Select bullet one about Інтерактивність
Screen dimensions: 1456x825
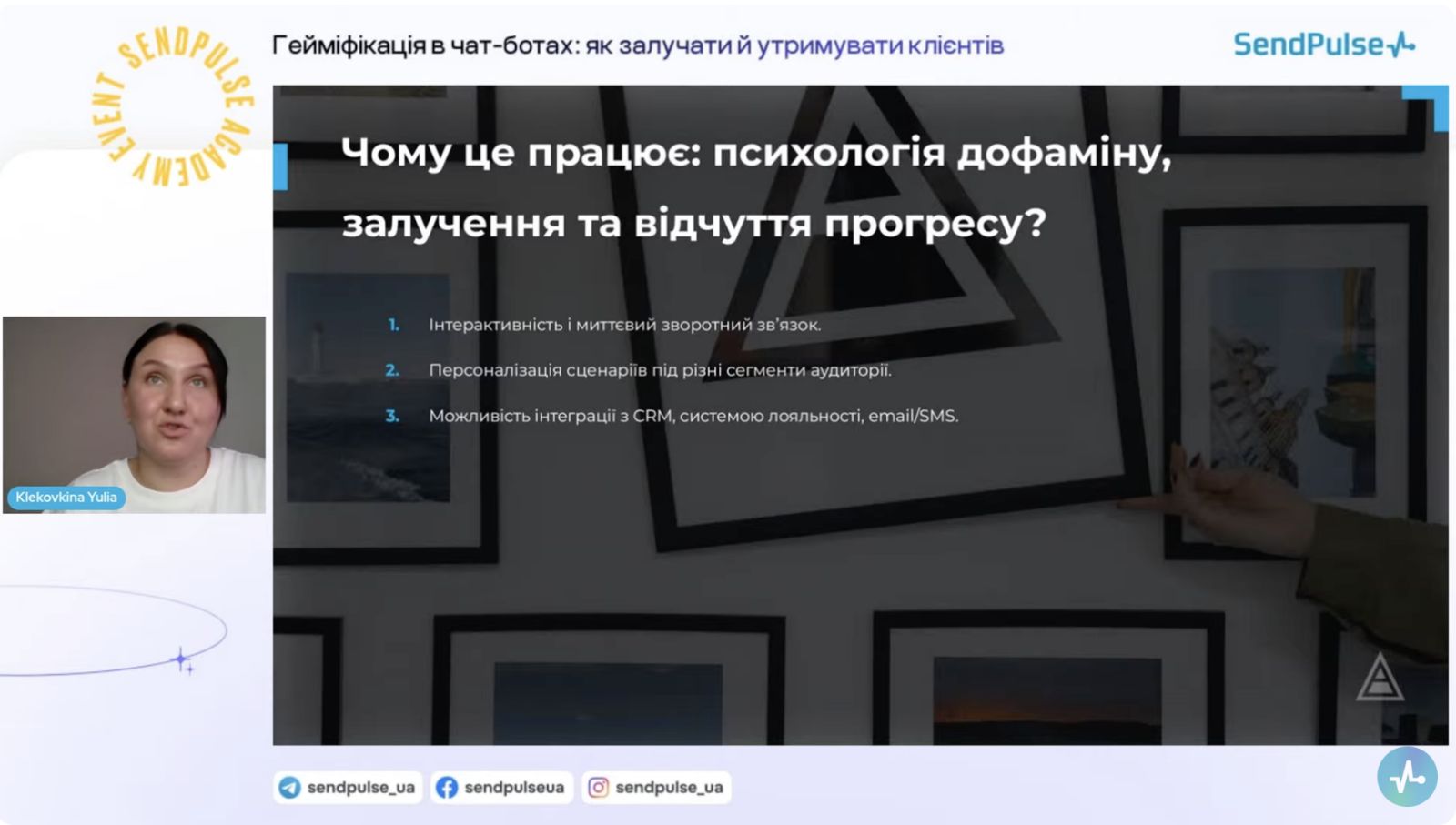coord(624,325)
